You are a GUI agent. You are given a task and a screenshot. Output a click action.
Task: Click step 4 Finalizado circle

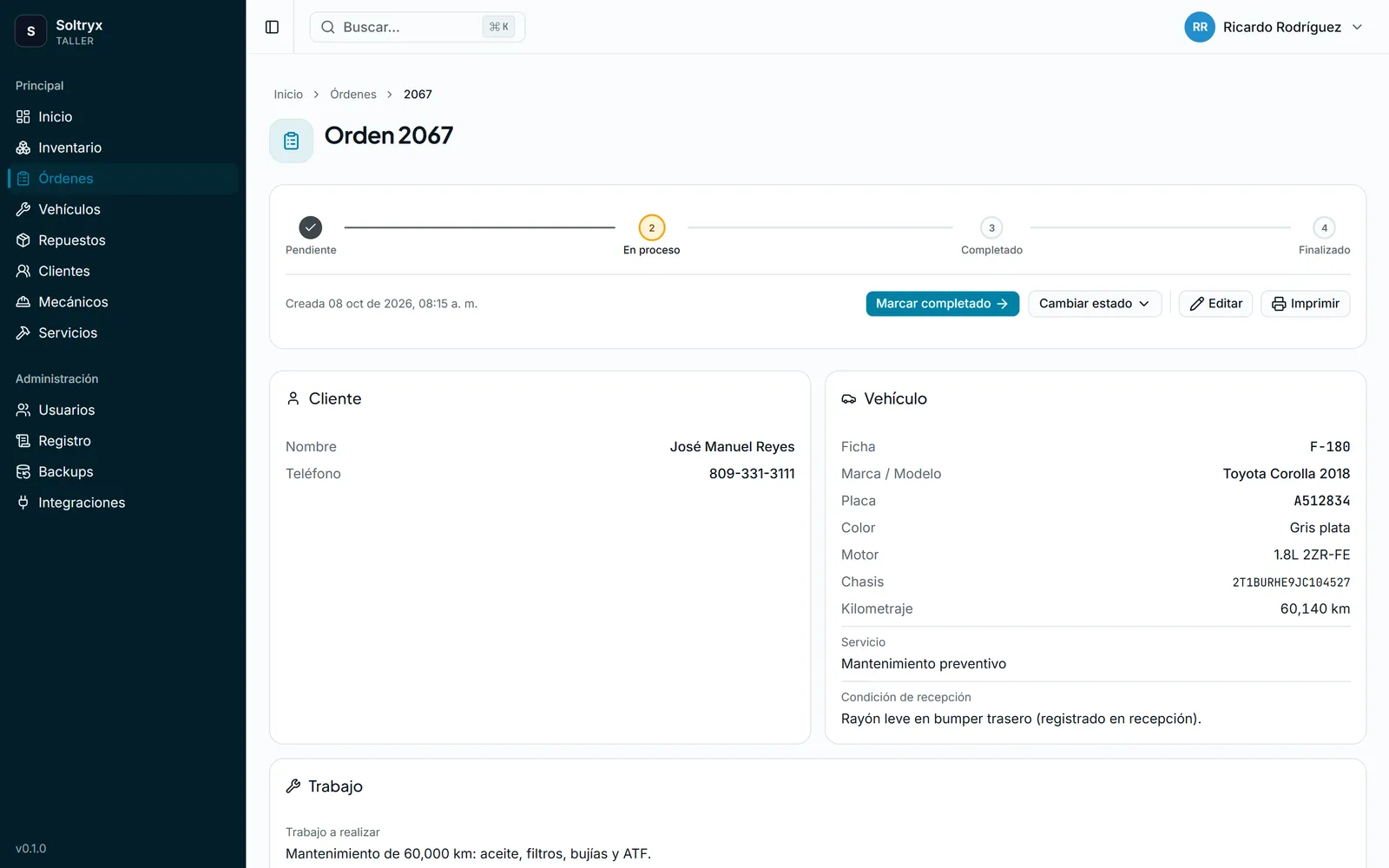point(1324,227)
